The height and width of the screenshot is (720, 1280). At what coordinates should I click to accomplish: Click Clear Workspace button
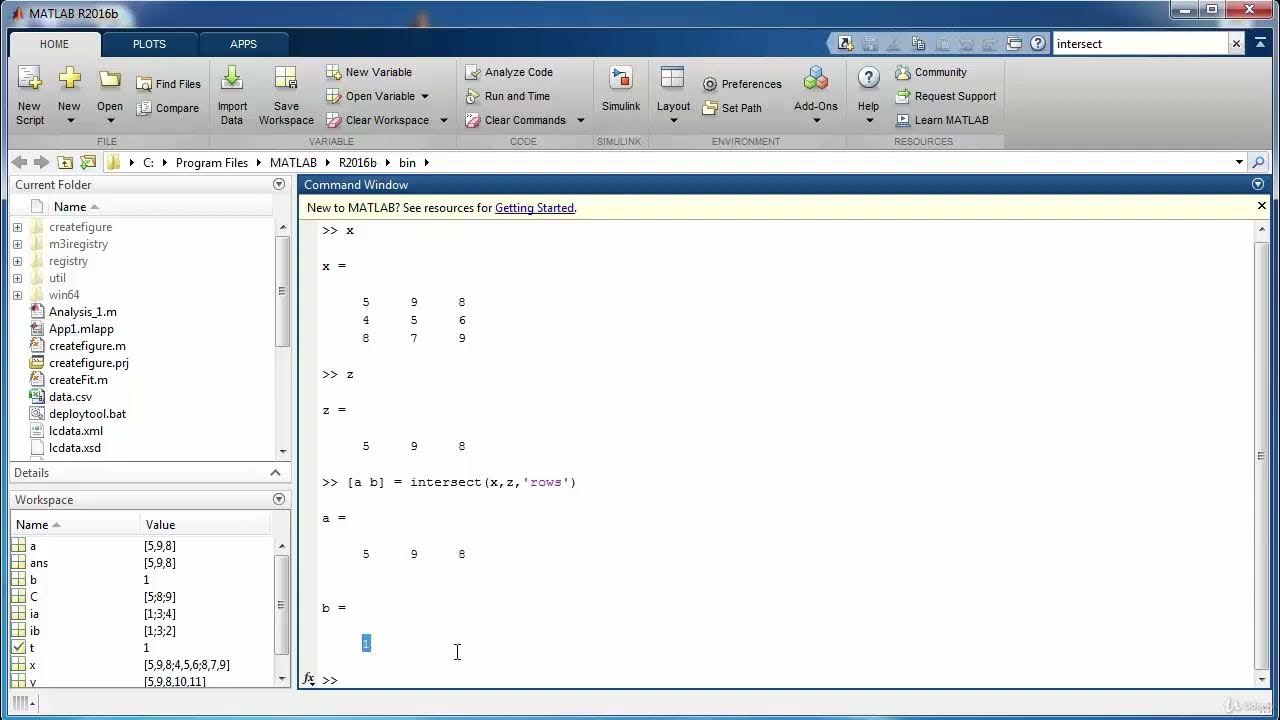[378, 120]
